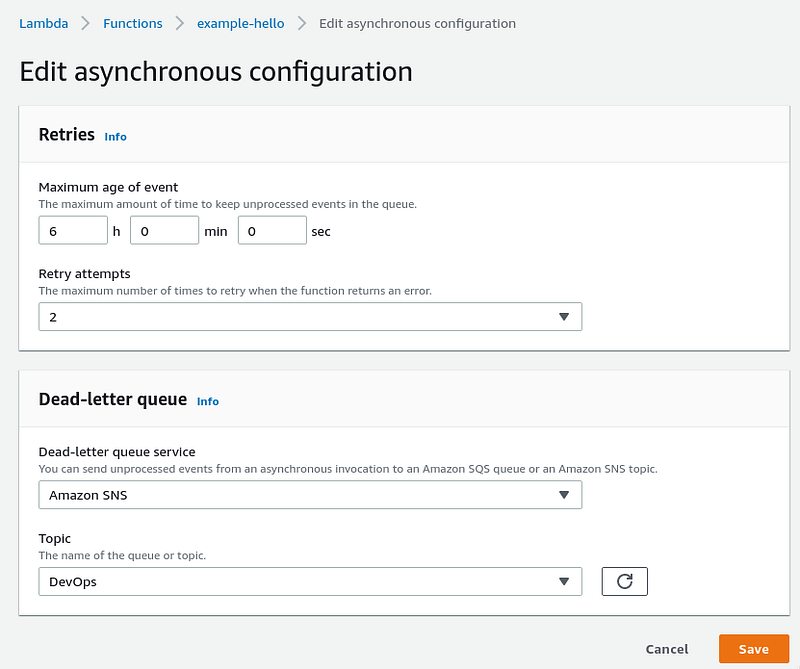This screenshot has width=800, height=669.
Task: Focus the hours input field showing 6
Action: coord(73,230)
